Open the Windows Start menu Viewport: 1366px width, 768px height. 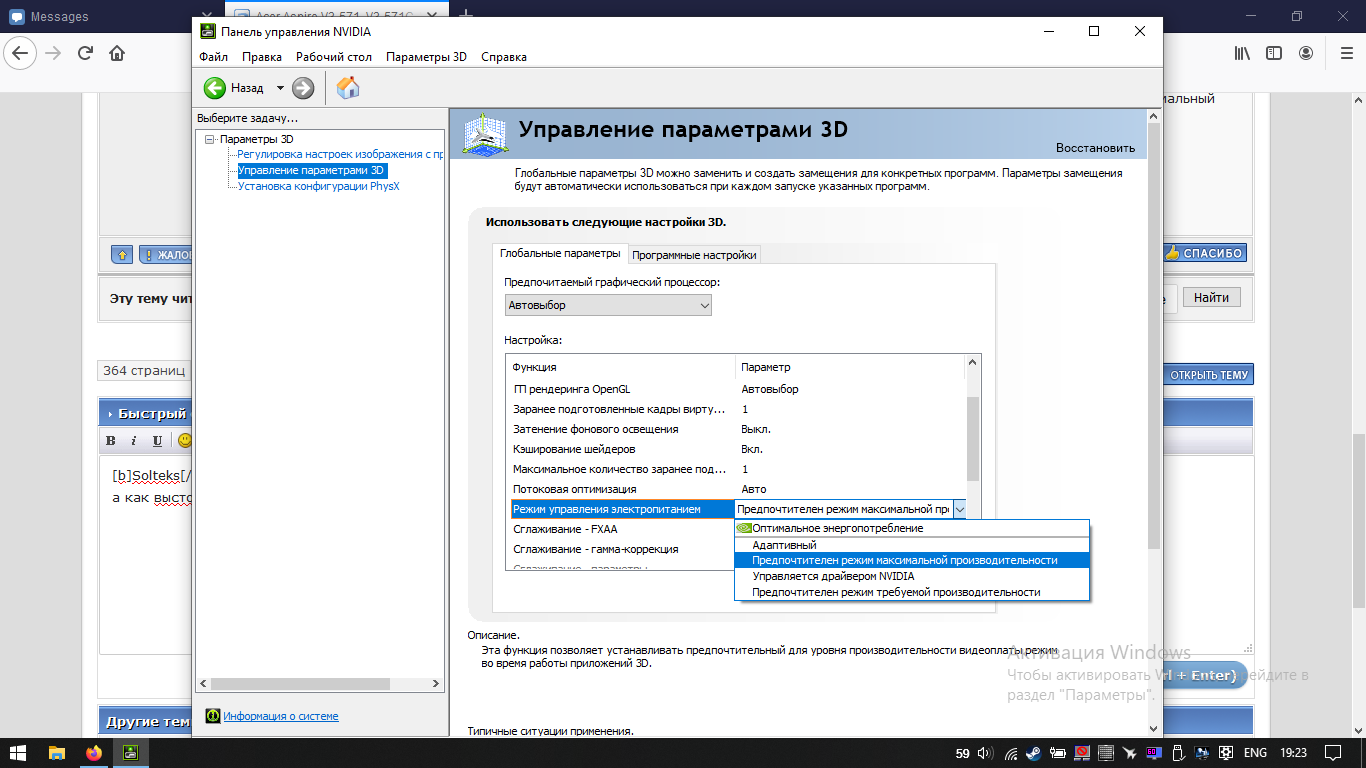18,753
